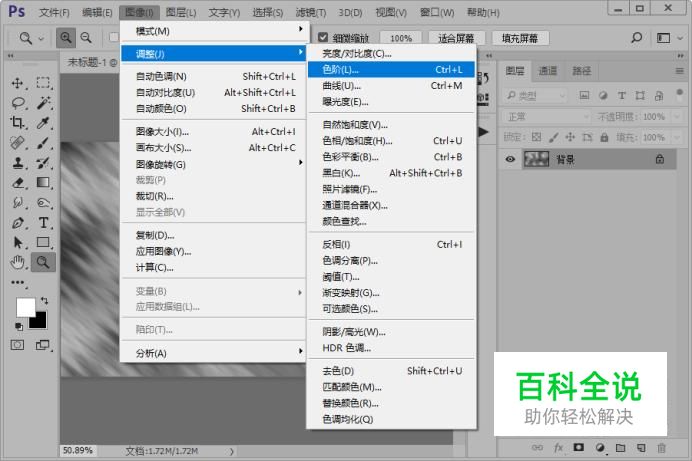Select the Rectangle shape tool
Screen dimensions: 692x461
tap(43, 243)
